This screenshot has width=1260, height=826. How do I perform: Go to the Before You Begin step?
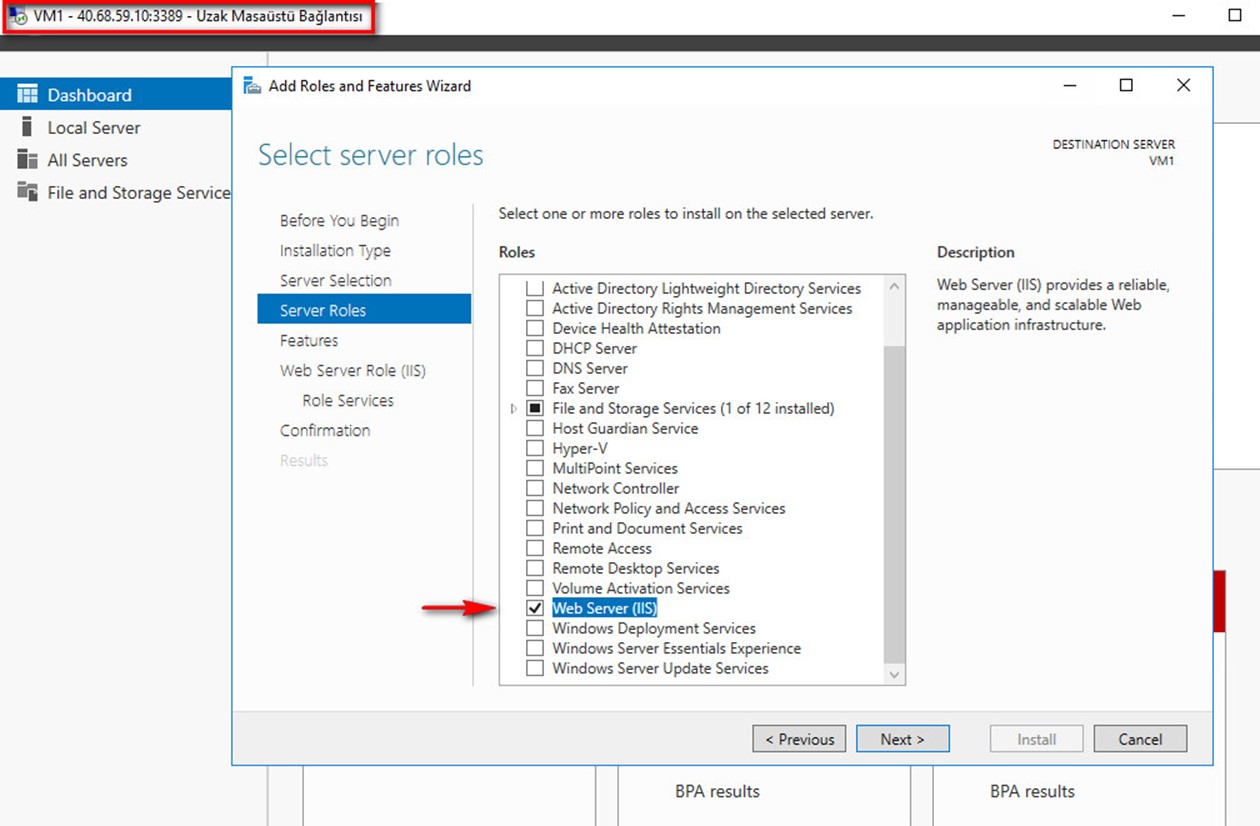pyautogui.click(x=339, y=220)
